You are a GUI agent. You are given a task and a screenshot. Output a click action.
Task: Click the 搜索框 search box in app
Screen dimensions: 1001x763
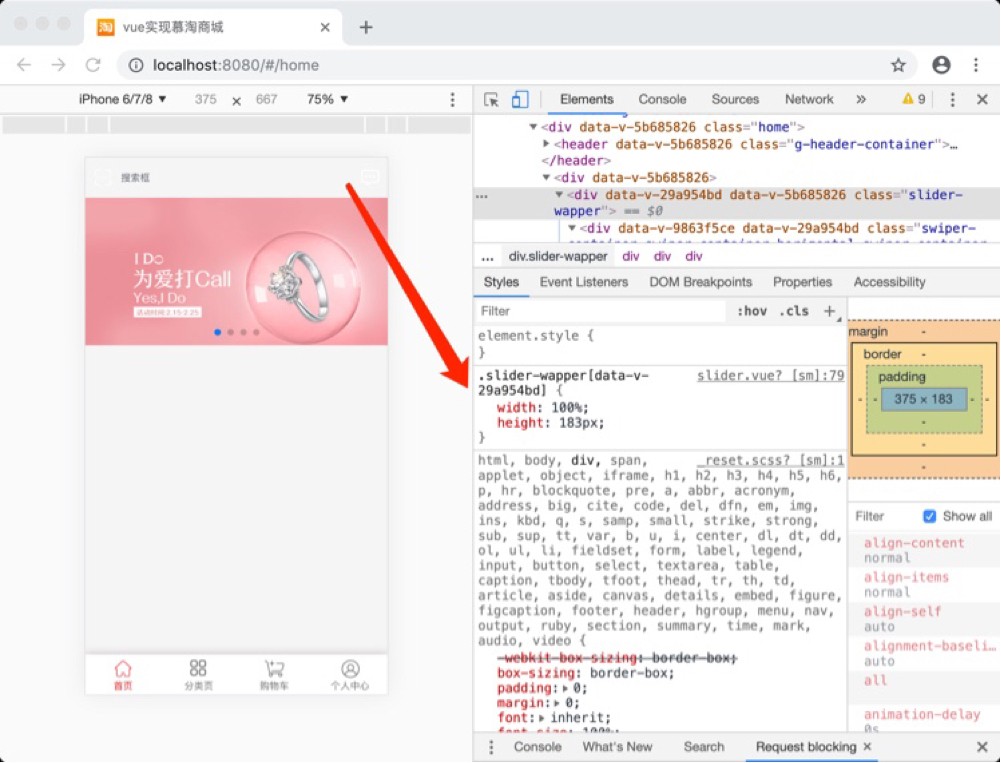(x=135, y=178)
